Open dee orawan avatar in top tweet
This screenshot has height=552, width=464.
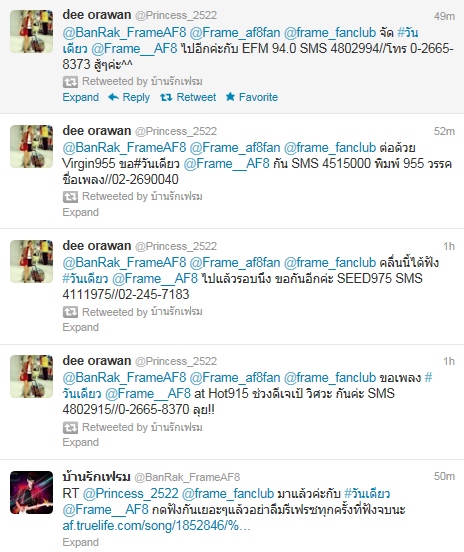point(31,31)
